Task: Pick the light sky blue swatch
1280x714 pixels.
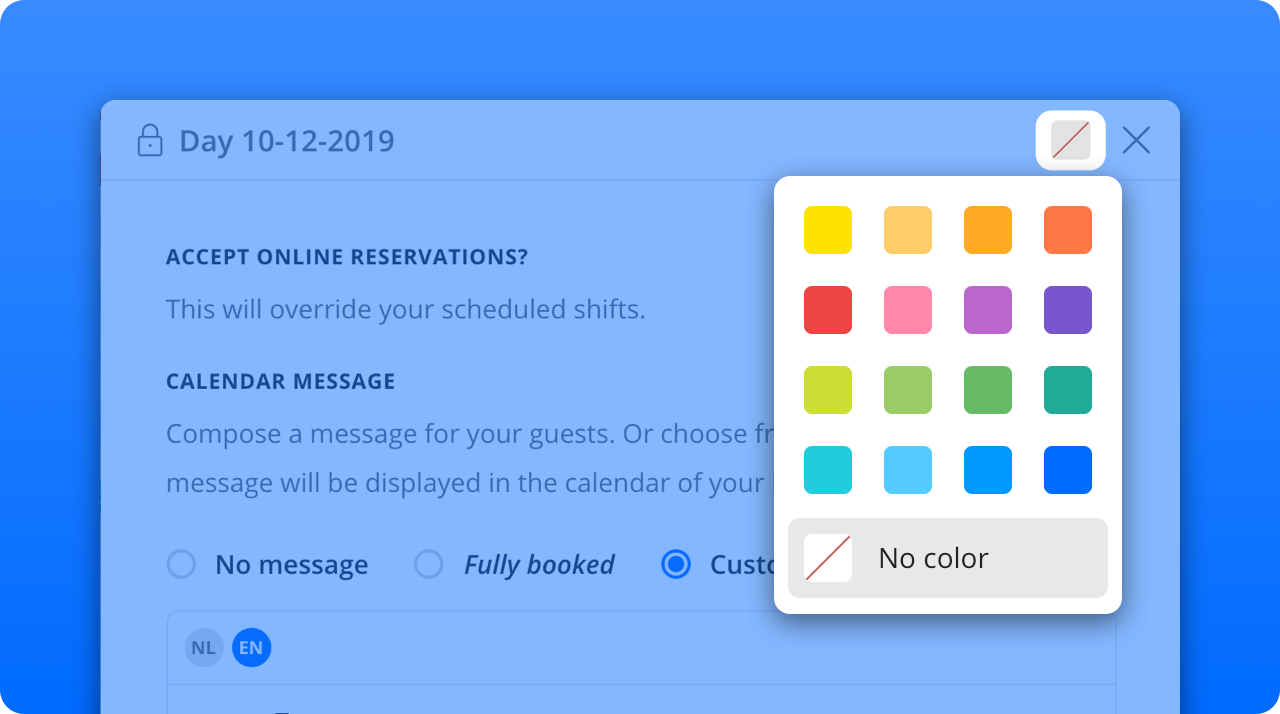Action: coord(908,470)
